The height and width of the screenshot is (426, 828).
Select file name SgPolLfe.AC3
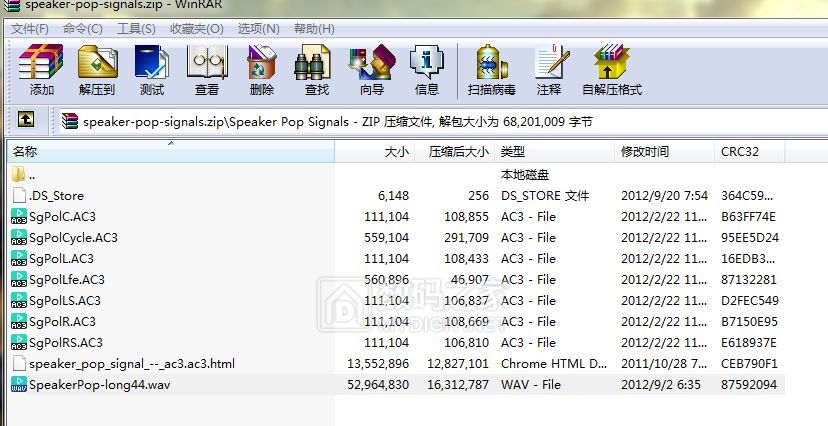67,280
